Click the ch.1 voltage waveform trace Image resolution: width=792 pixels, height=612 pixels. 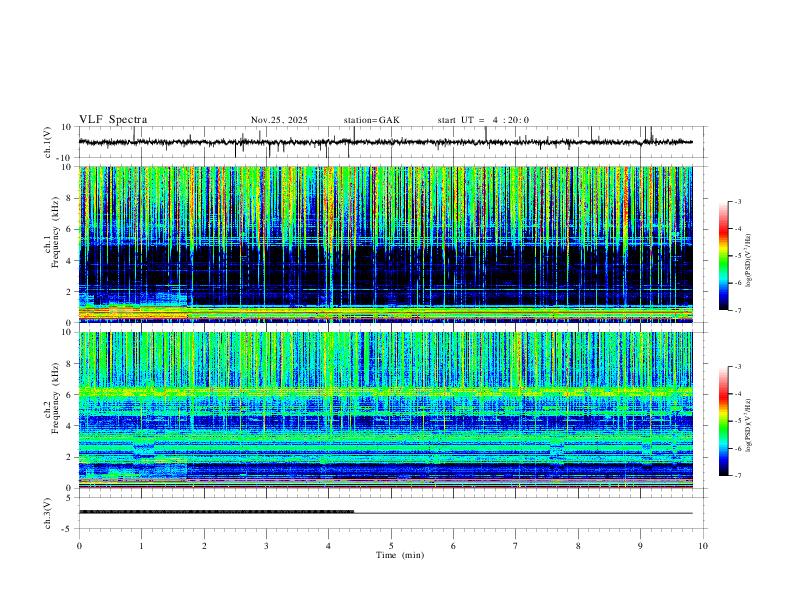tap(385, 142)
